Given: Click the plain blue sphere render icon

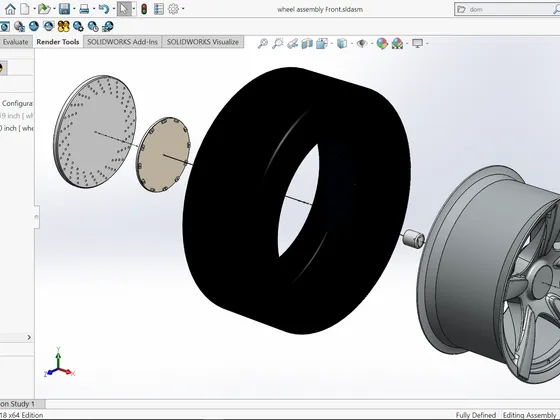Looking at the screenshot, I should click(x=34, y=26).
